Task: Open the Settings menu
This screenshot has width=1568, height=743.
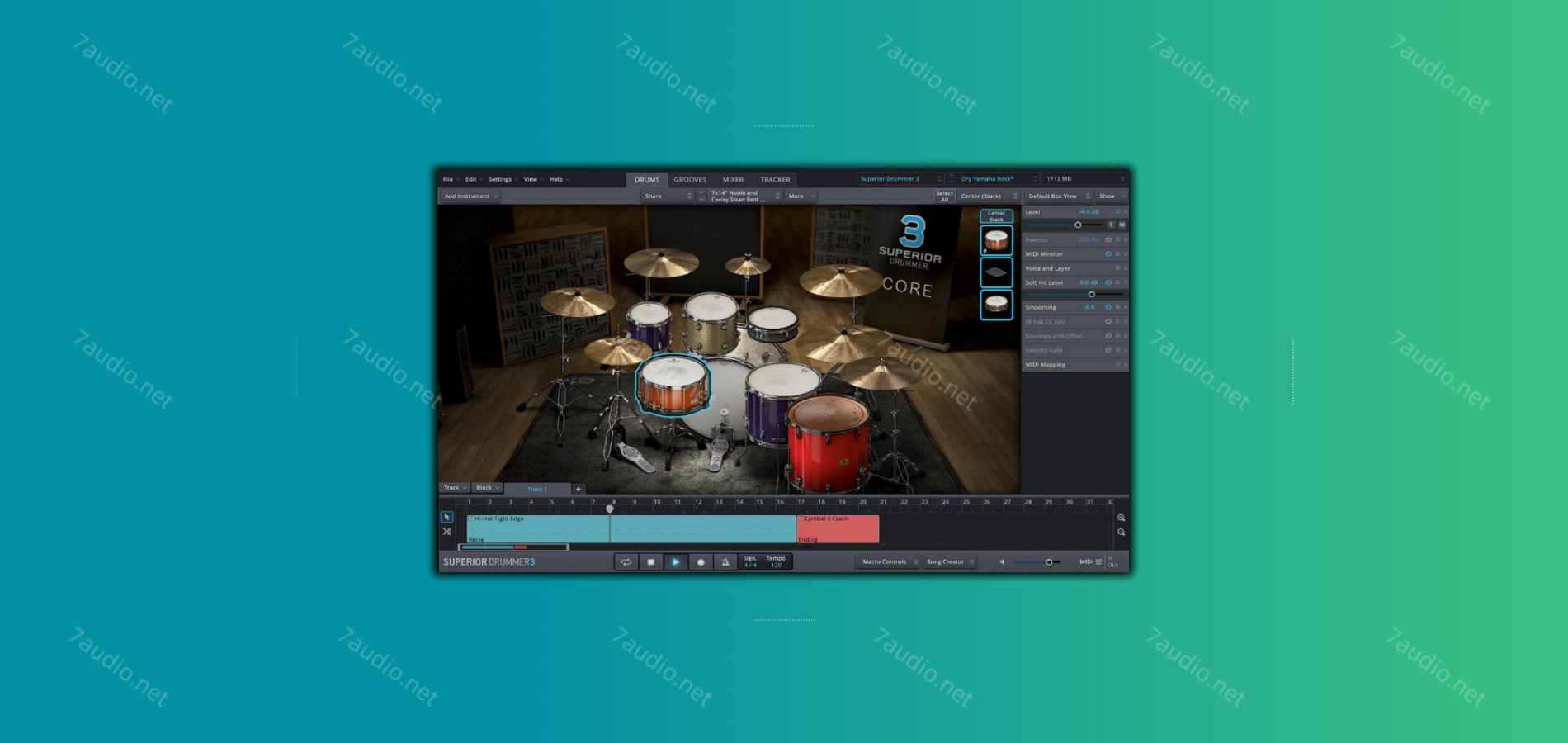Action: pyautogui.click(x=503, y=179)
